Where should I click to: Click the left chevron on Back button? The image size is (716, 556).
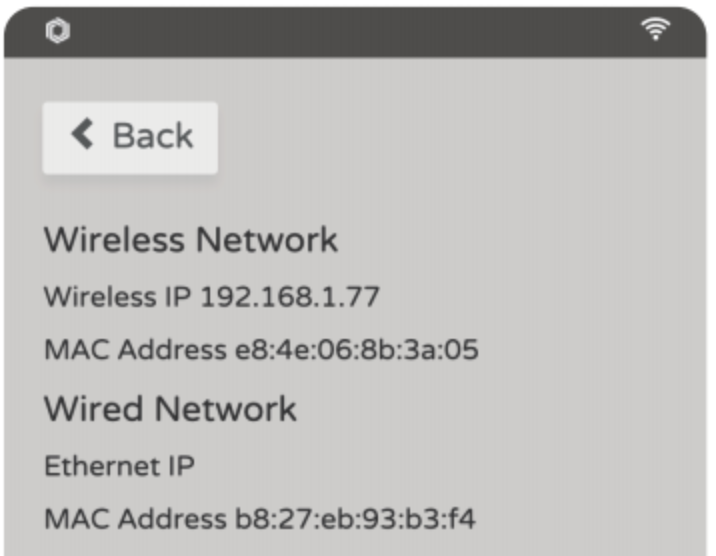(82, 135)
